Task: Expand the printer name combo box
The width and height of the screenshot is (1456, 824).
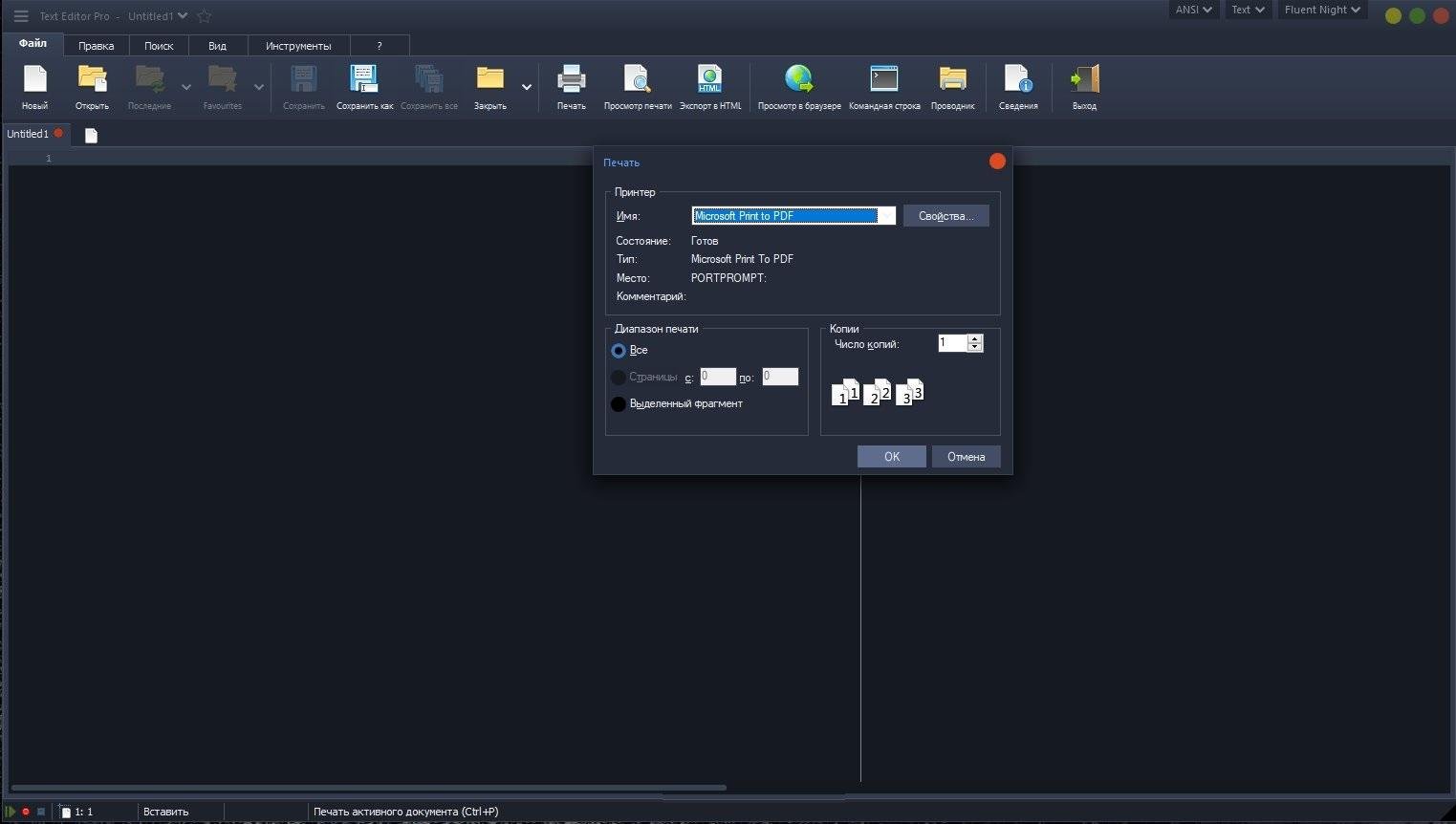Action: (x=886, y=216)
